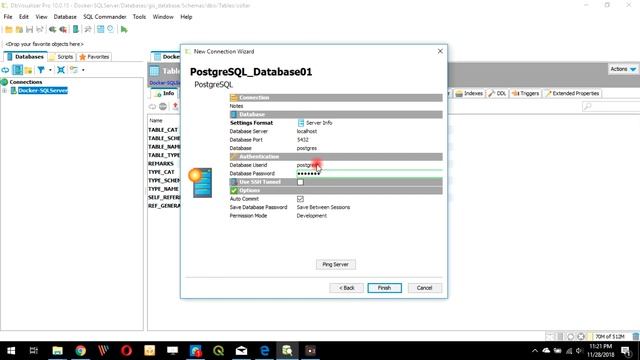Click the taskbar clock showing 11:21 PM
The image size is (640, 360).
click(601, 350)
